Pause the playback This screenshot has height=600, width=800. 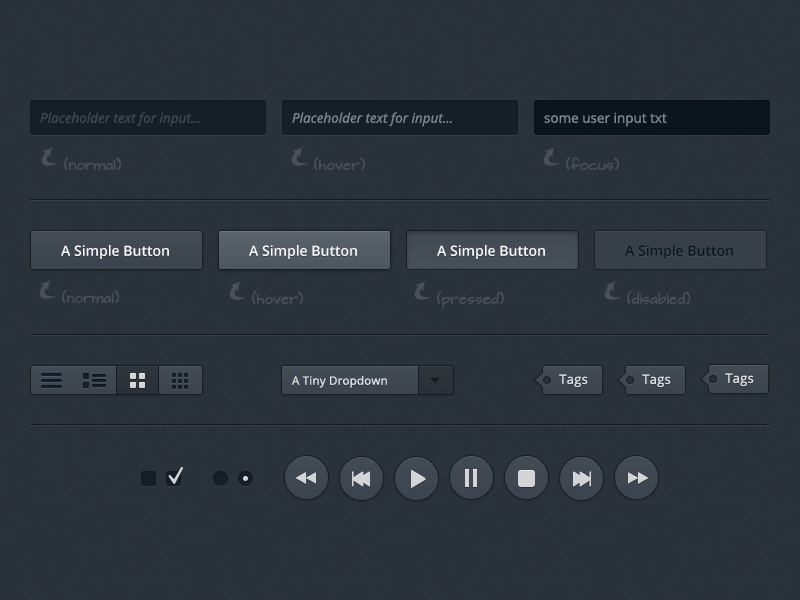pos(471,478)
